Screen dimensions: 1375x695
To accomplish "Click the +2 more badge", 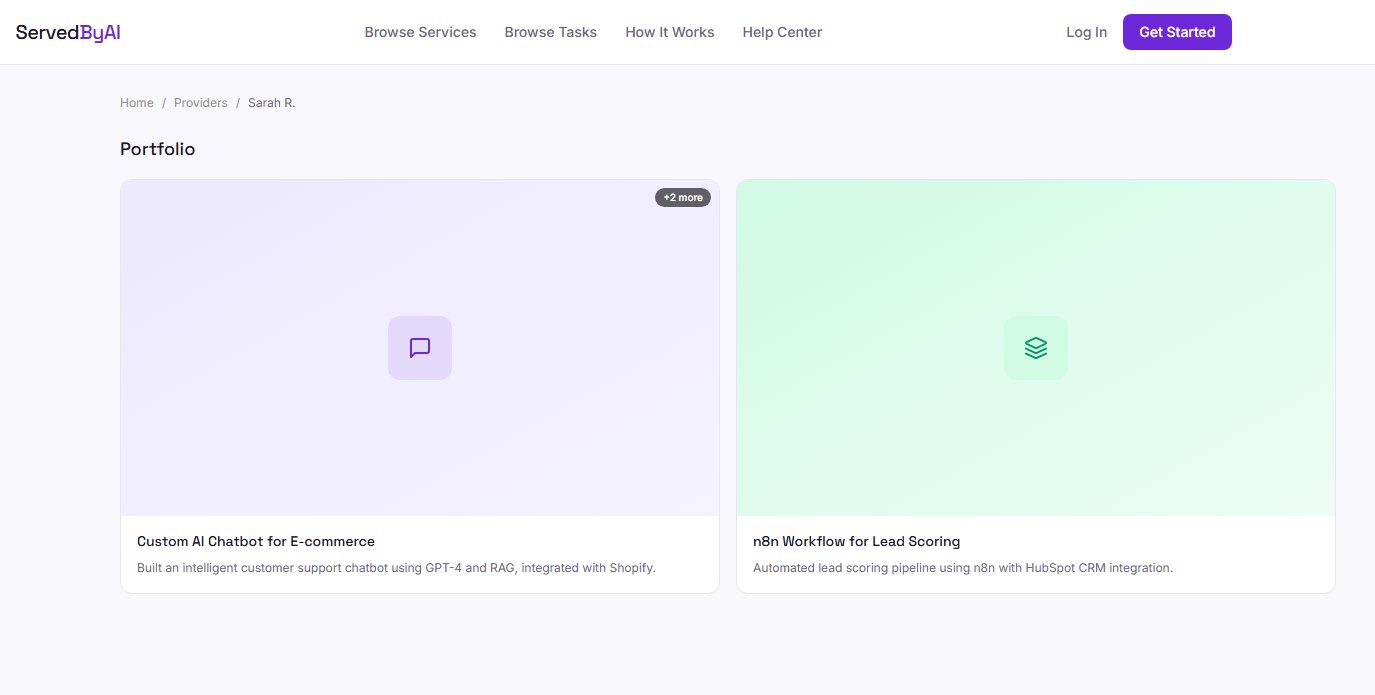I will point(683,197).
